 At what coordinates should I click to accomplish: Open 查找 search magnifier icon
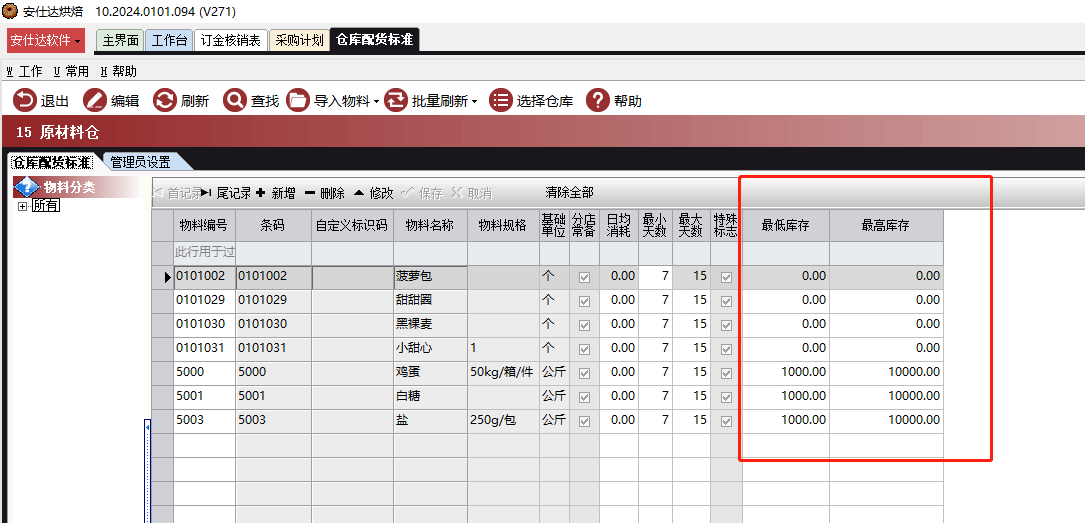[235, 101]
